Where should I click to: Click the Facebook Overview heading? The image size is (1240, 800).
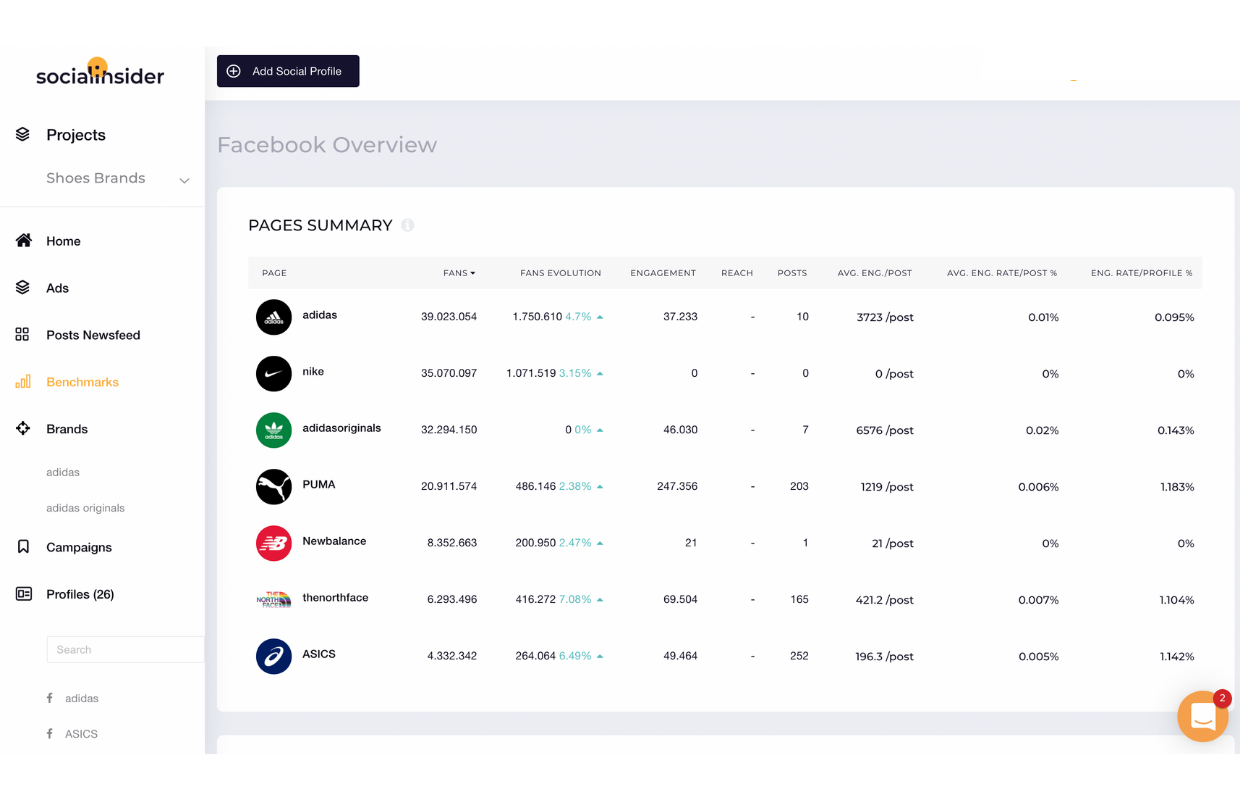tap(327, 145)
